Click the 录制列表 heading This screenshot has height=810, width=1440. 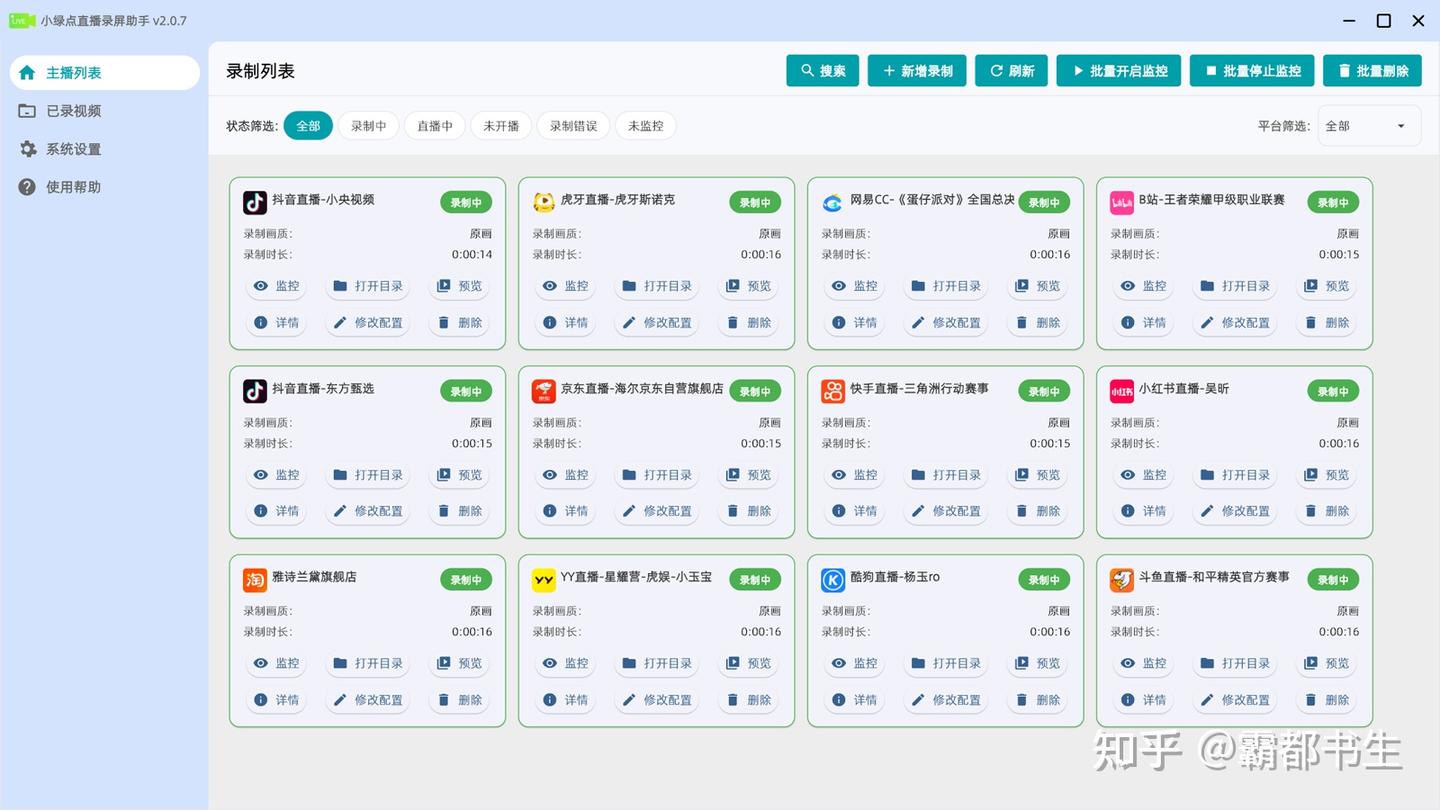[x=260, y=71]
